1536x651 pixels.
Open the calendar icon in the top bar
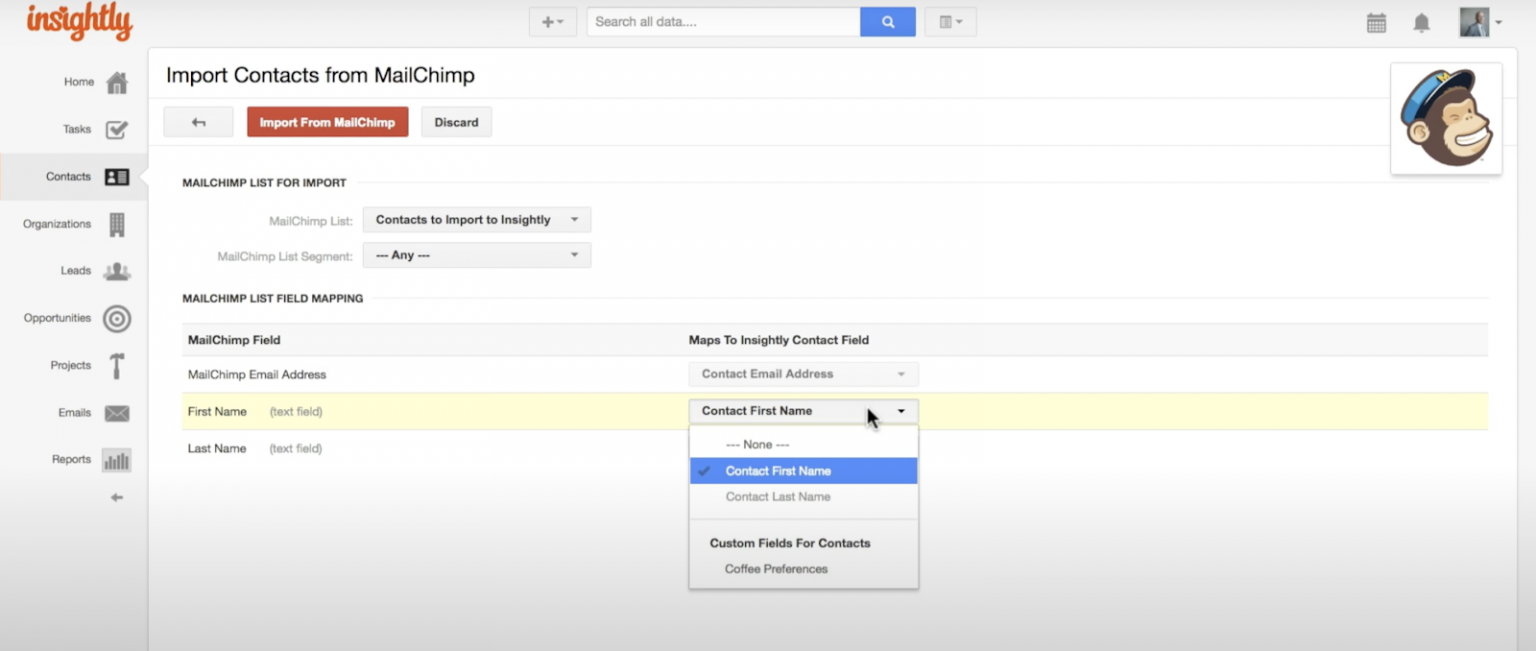(x=1376, y=21)
